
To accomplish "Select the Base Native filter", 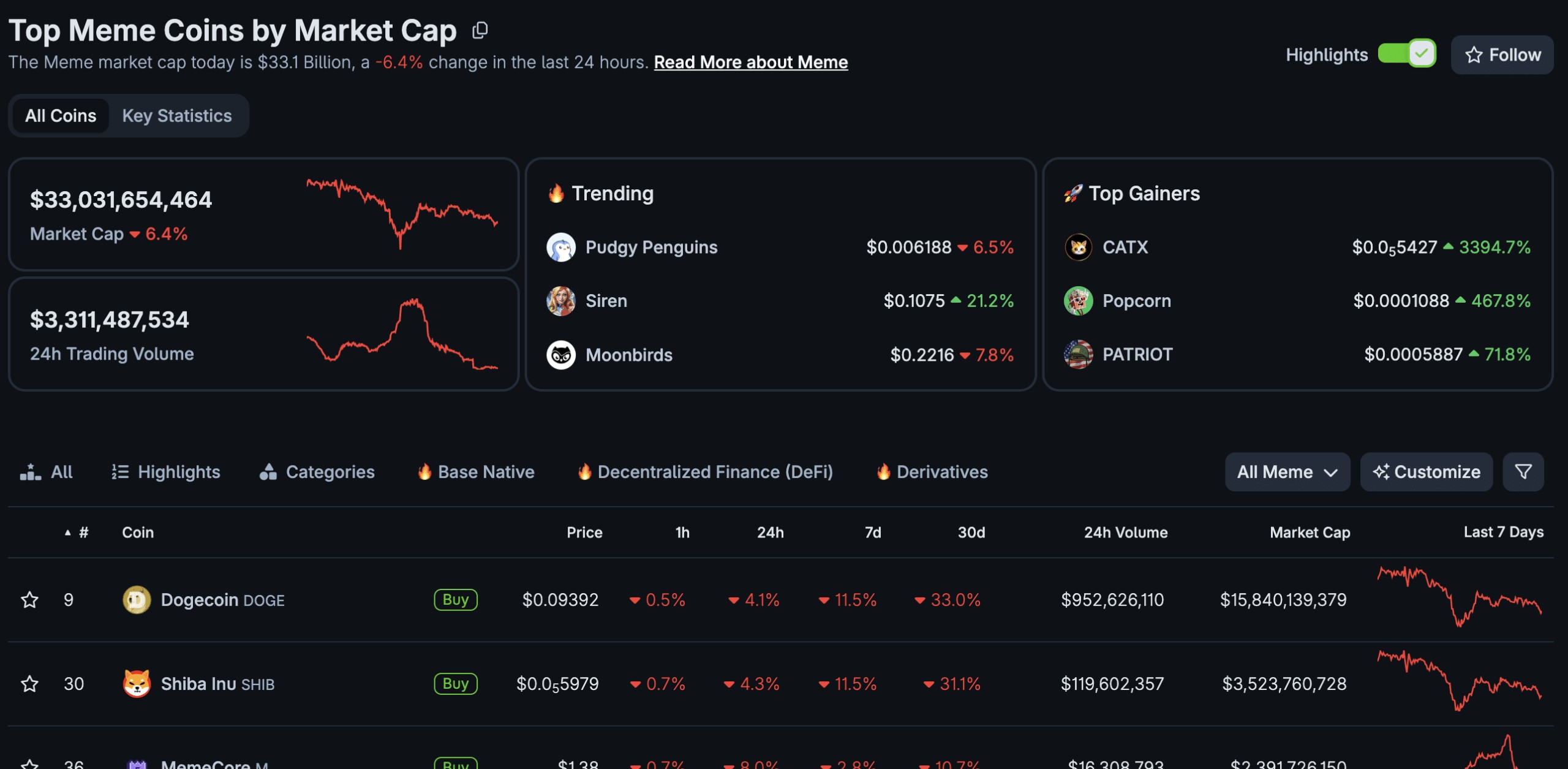I will tap(476, 472).
